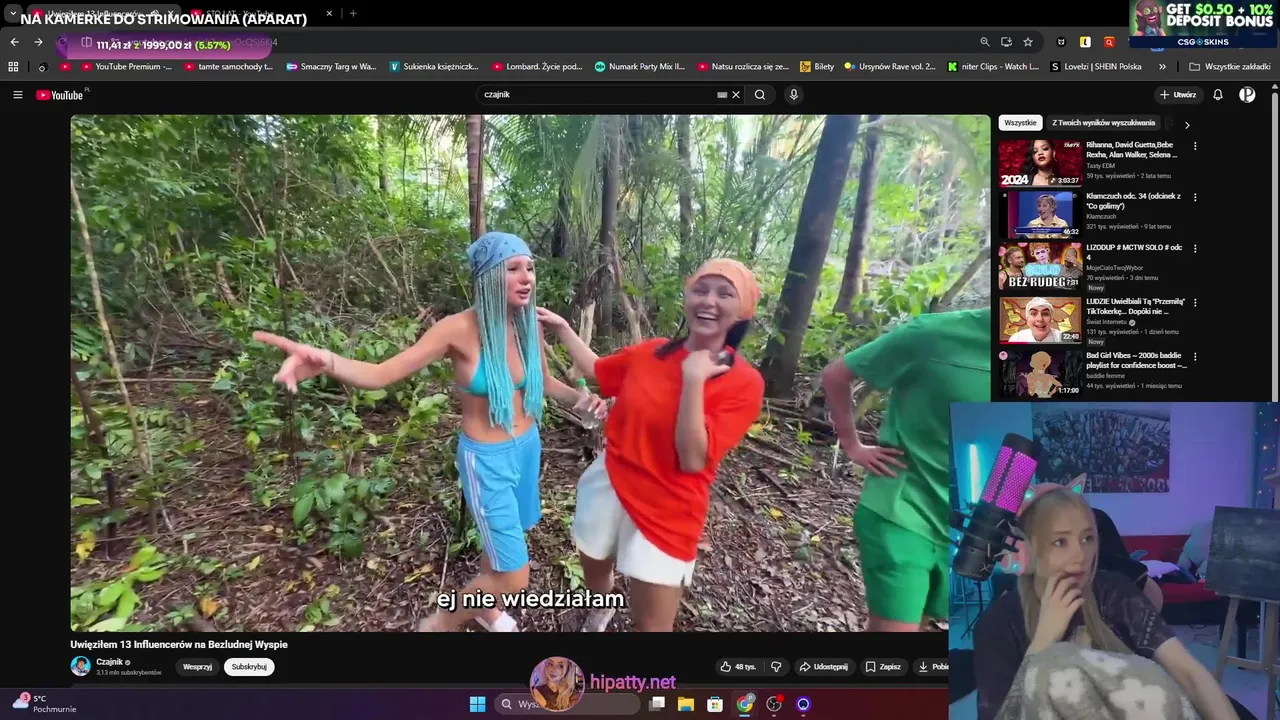Open Kłamczuch odc. 34 video thumbnail
Image resolution: width=1280 pixels, height=720 pixels.
1040,214
